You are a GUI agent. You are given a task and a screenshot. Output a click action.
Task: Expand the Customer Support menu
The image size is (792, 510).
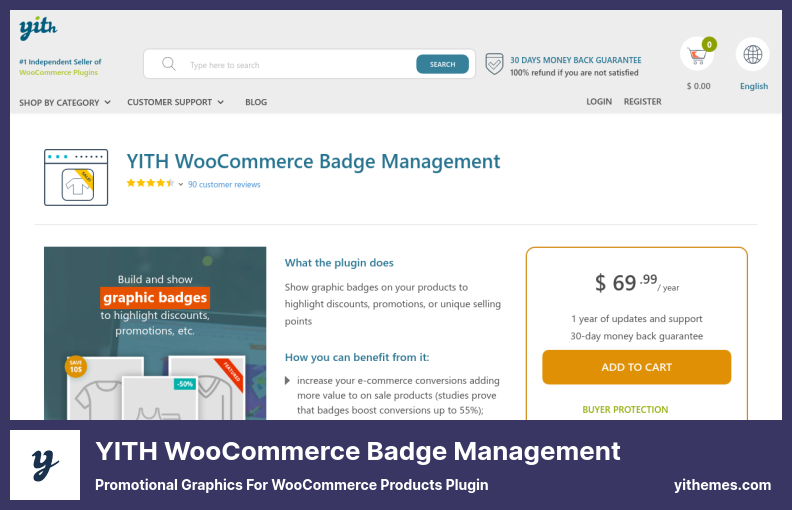tap(175, 102)
